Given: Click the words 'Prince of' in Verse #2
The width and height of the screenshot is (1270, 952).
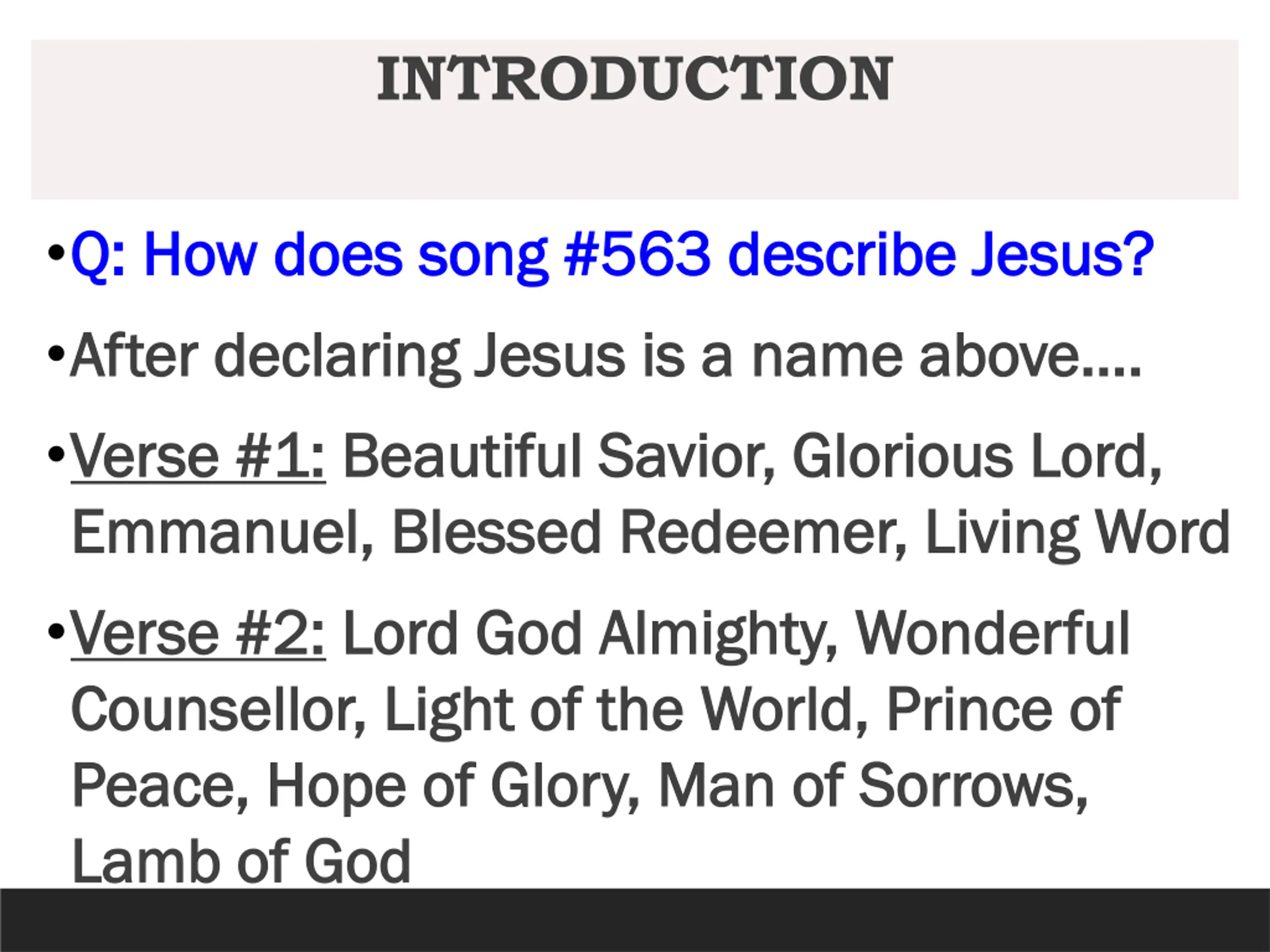Looking at the screenshot, I should point(1004,710).
